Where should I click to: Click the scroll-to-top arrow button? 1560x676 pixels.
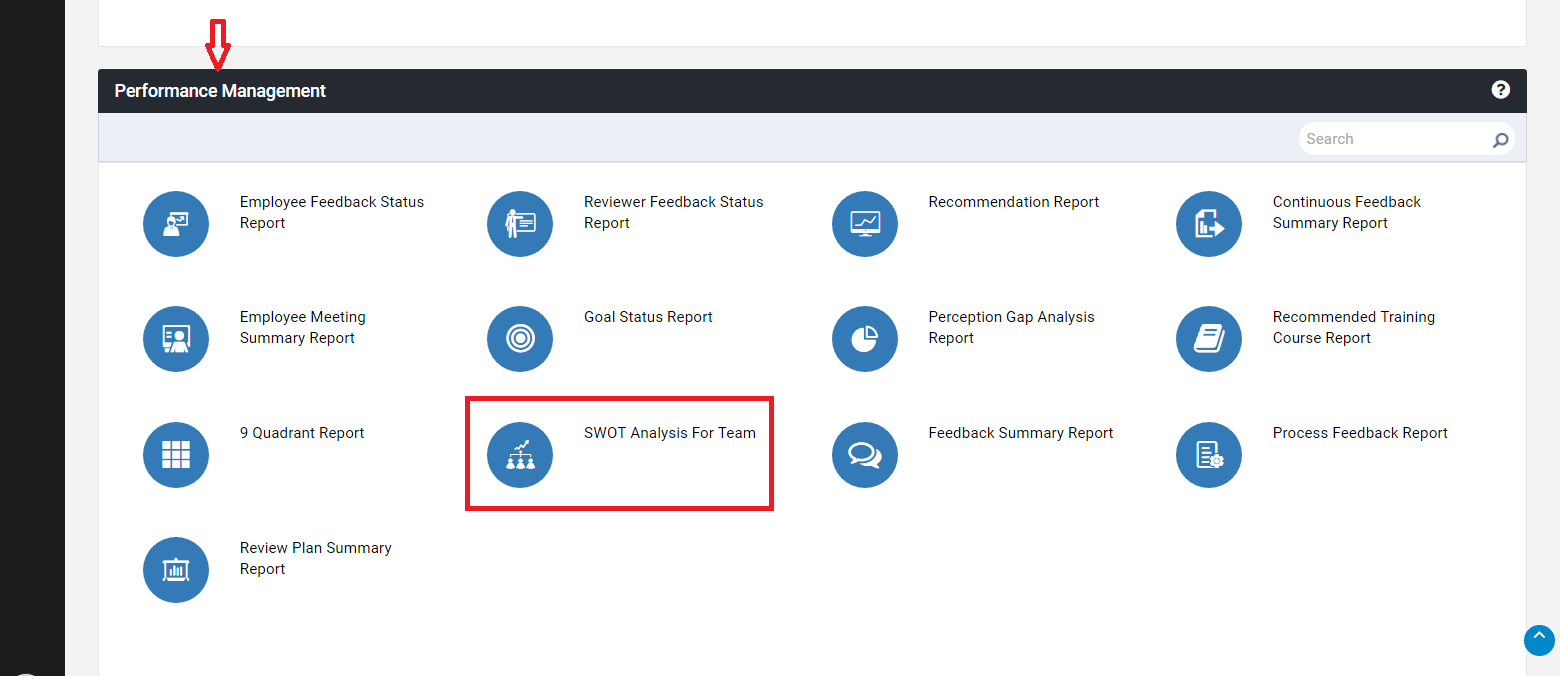pos(1539,640)
